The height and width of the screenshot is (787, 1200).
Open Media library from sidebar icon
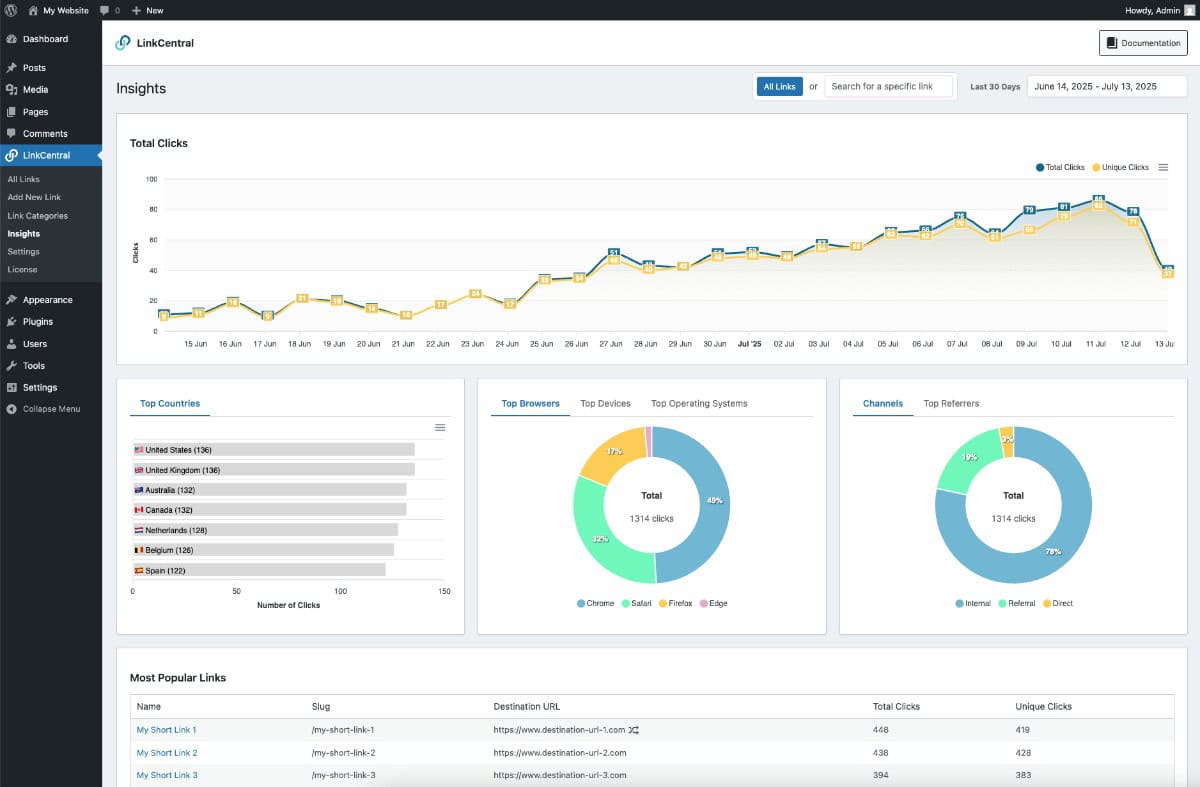pos(11,90)
